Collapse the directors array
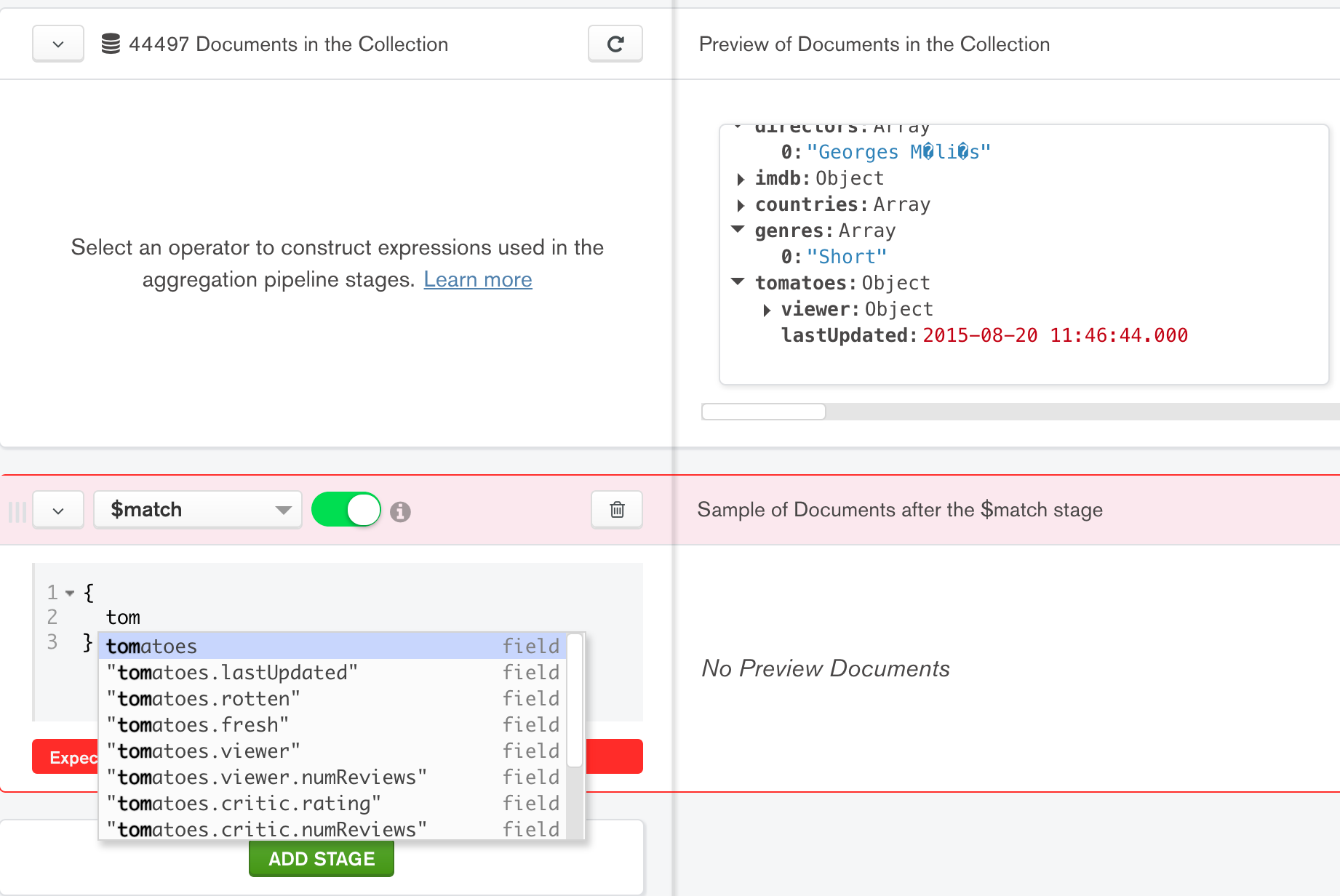Screen dimensions: 1340x896 coord(737,127)
